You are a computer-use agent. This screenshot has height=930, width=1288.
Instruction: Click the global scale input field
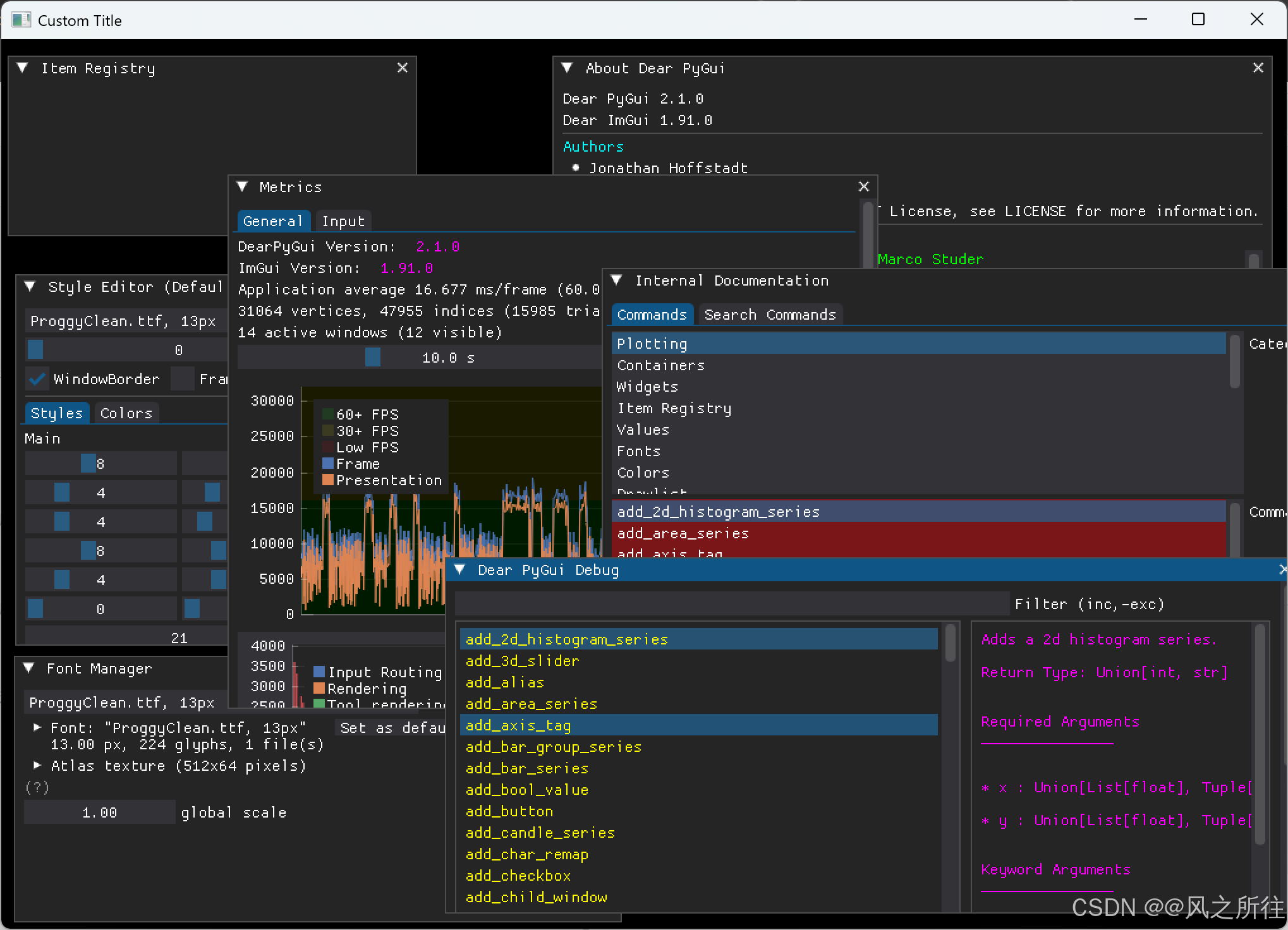point(100,812)
